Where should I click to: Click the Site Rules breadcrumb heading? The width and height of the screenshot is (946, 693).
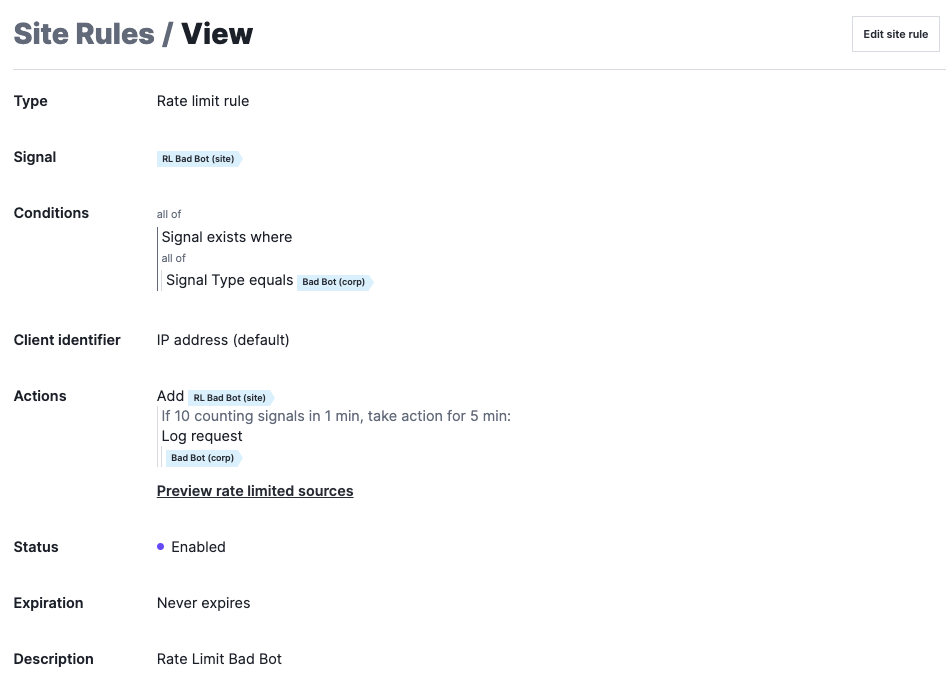84,34
